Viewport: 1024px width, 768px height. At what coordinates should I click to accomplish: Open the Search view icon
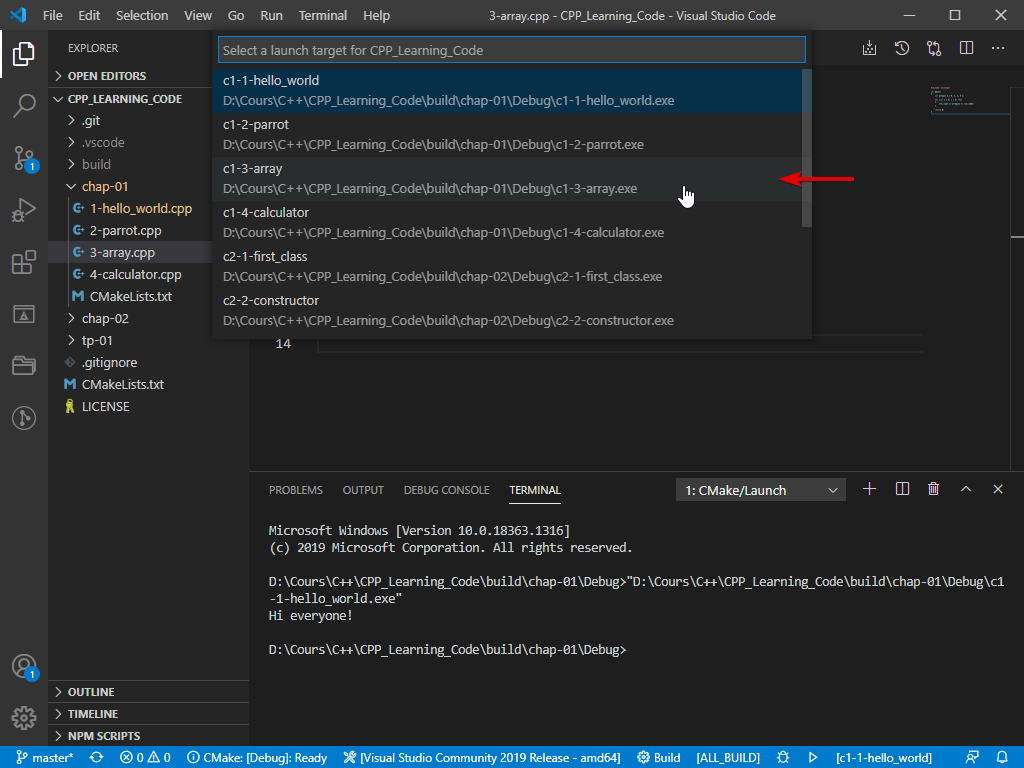(24, 105)
